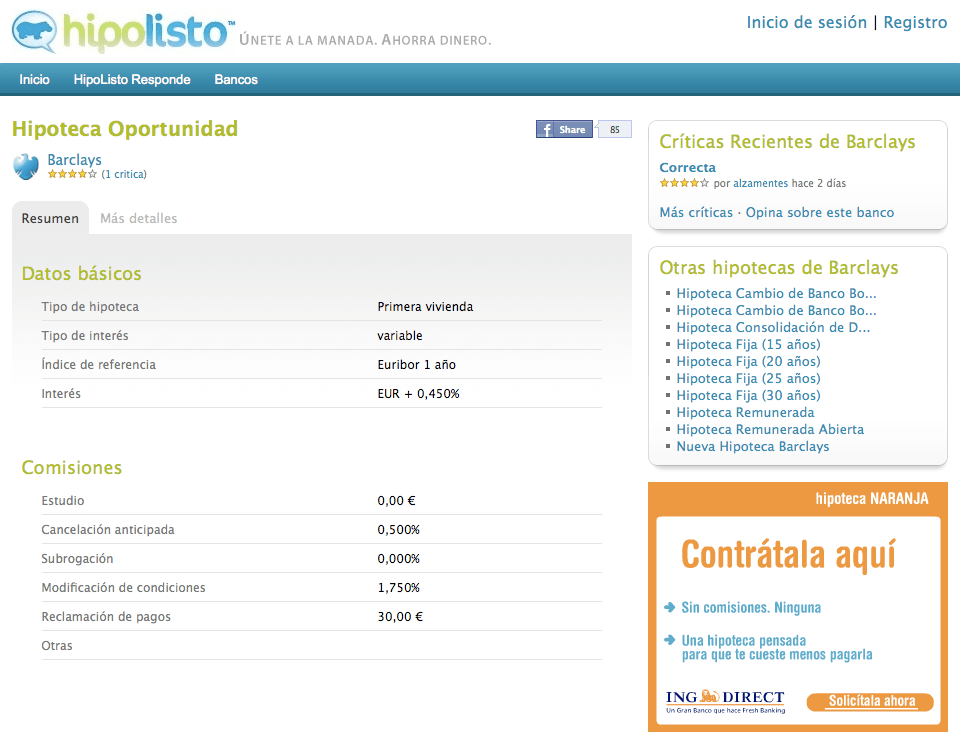Open the alzamentes user profile link
Viewport: 960px width, 740px height.
click(x=761, y=183)
